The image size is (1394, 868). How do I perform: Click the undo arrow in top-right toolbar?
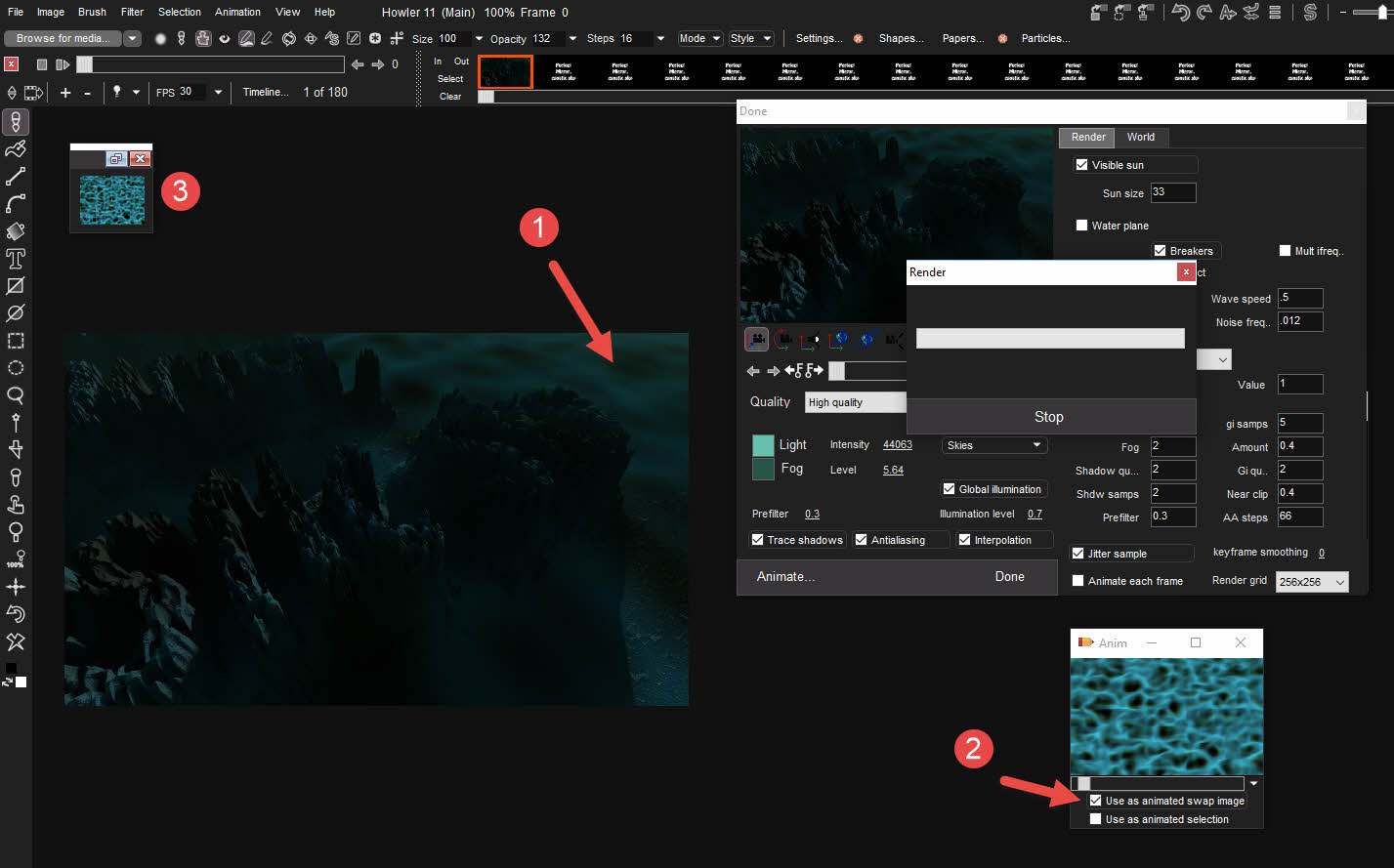tap(1181, 13)
